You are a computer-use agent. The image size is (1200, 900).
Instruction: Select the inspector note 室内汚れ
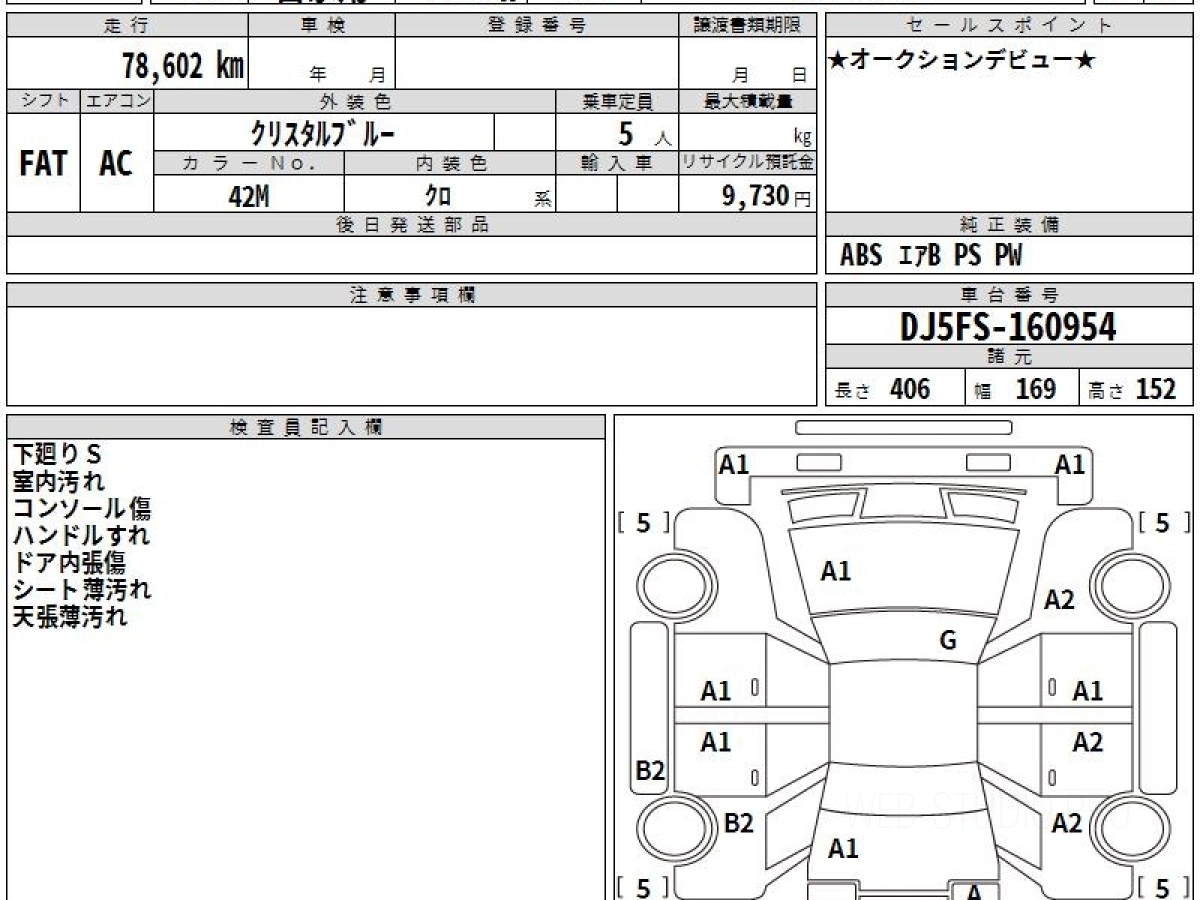coord(58,481)
